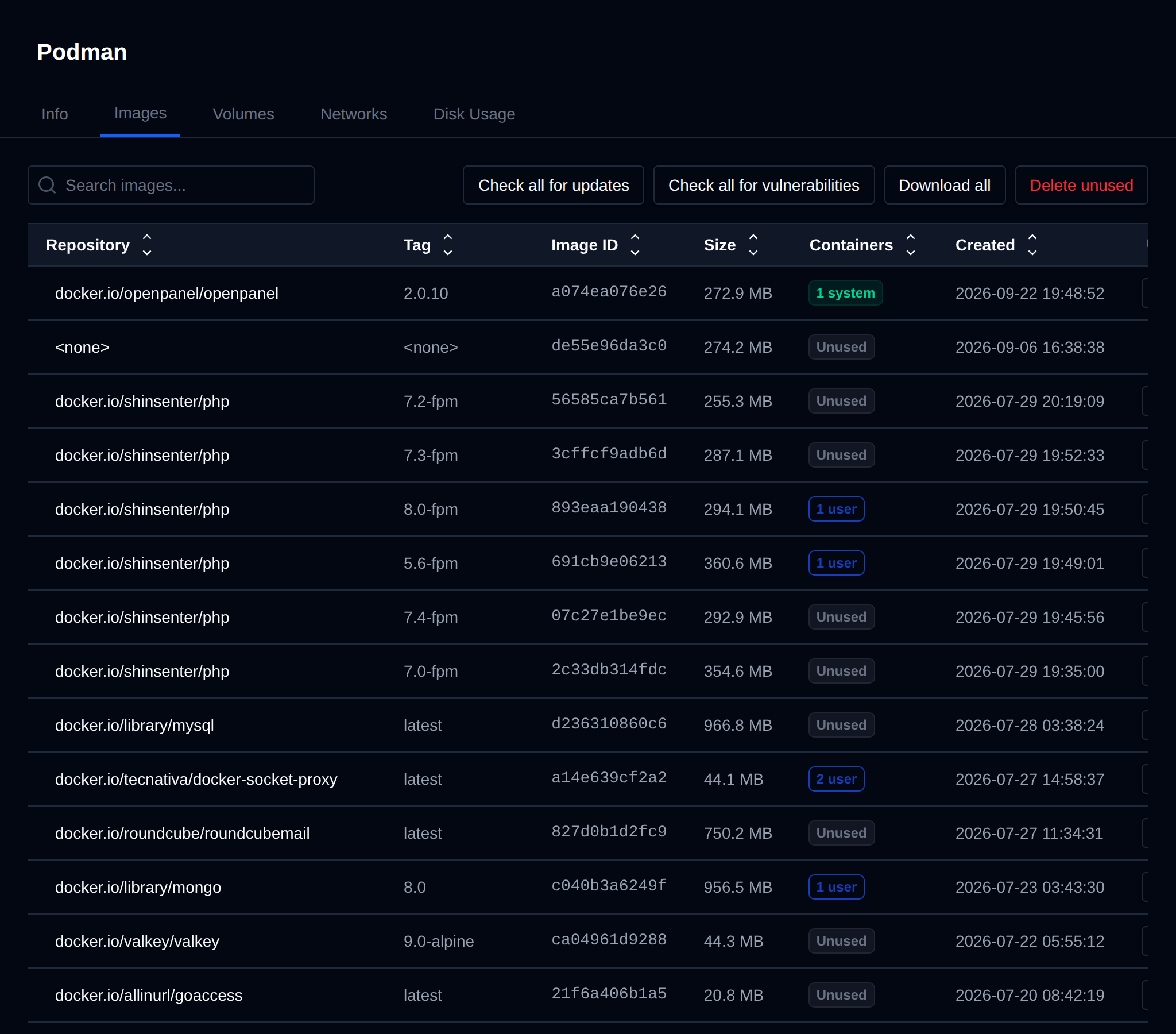The image size is (1176, 1034).
Task: Click the 1 user badge for php 8.0-fpm
Action: pos(836,509)
